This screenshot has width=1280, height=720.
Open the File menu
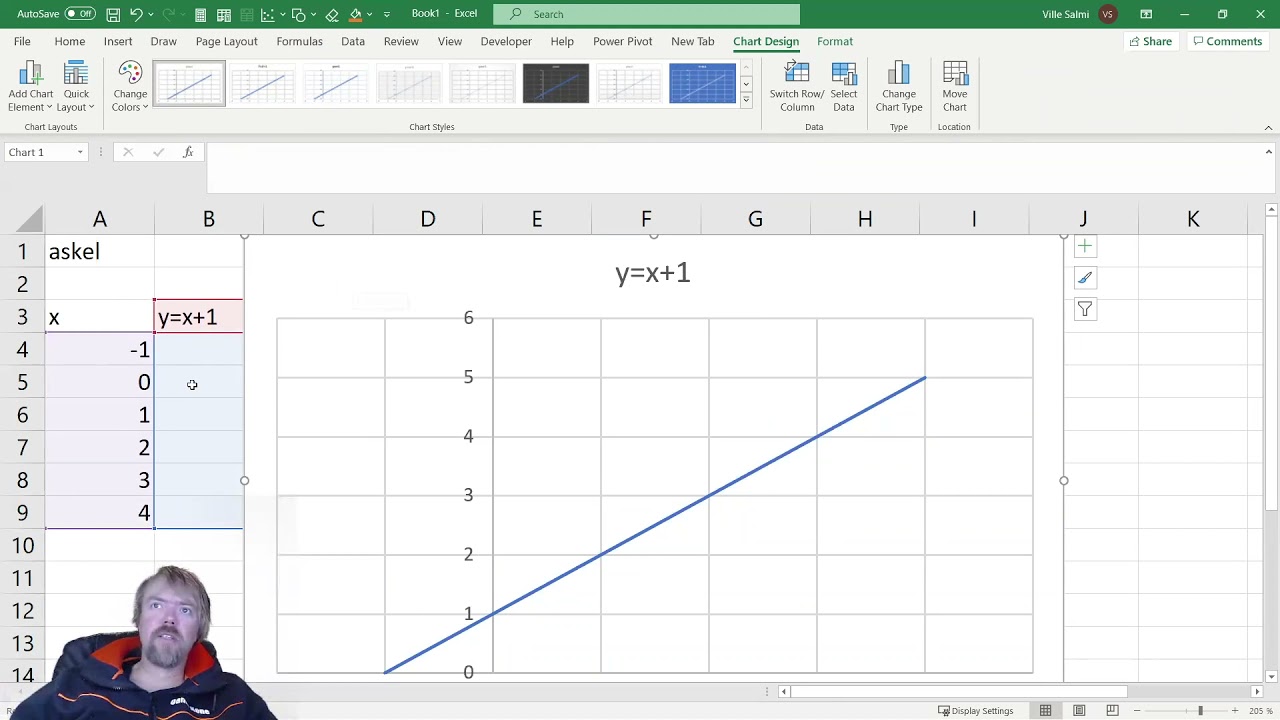(x=22, y=41)
